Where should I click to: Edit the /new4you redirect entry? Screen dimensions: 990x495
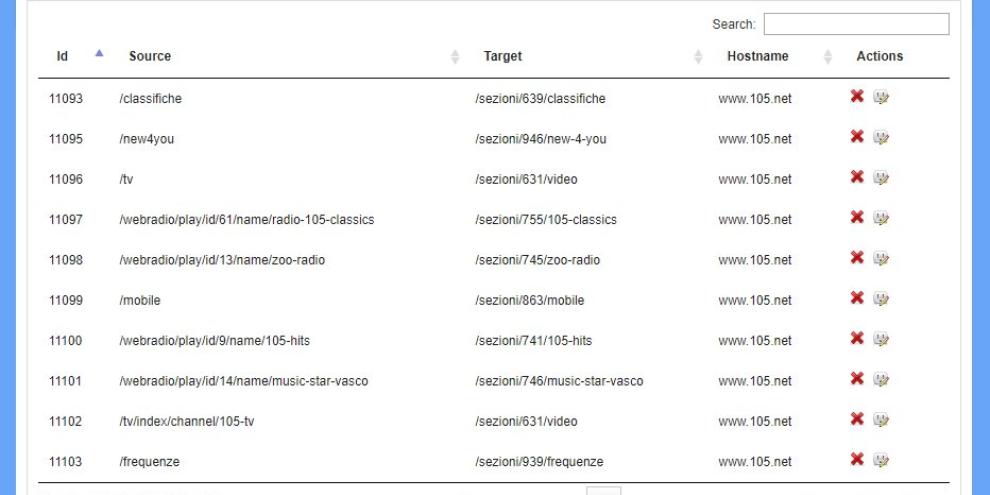[881, 137]
